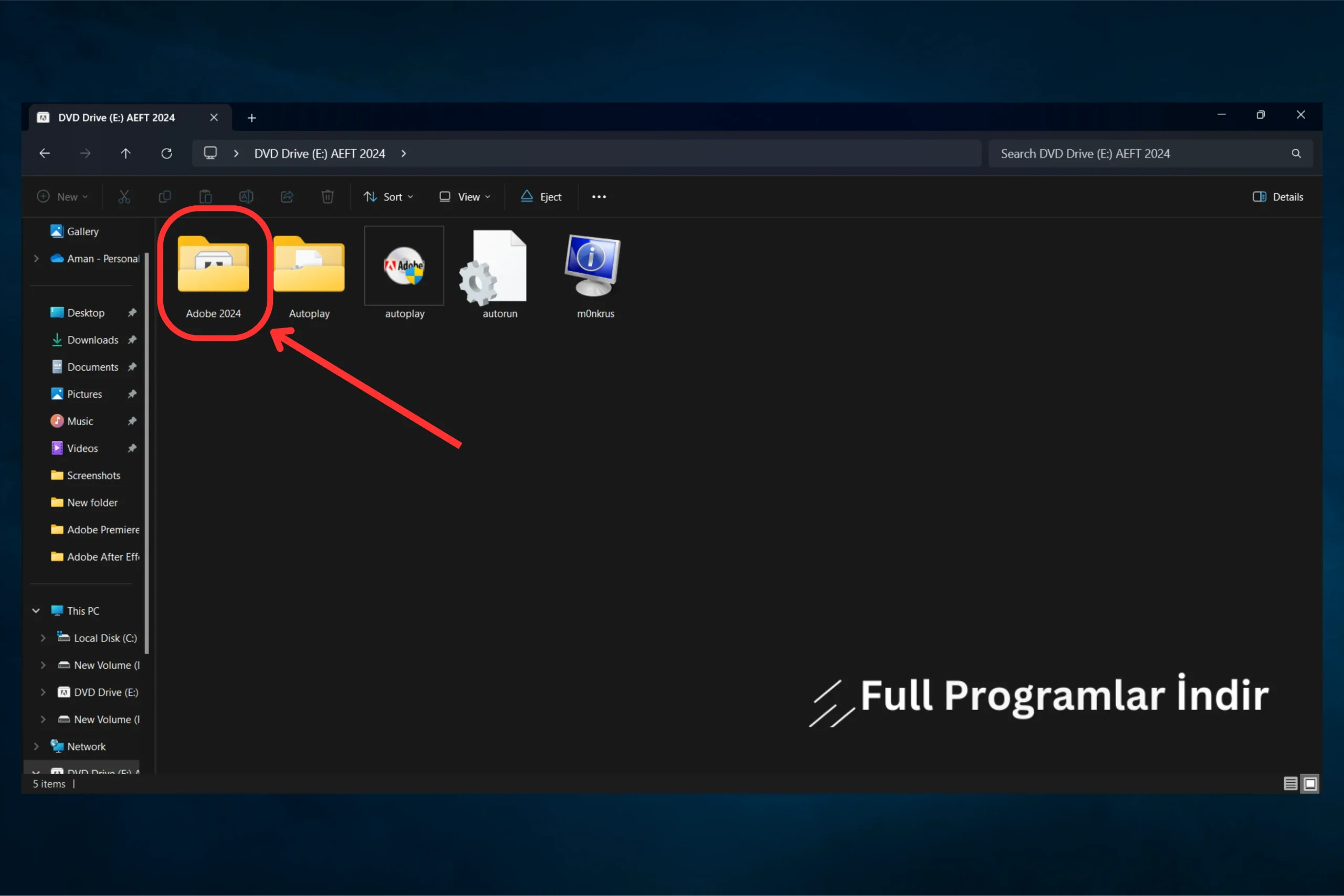Image resolution: width=1344 pixels, height=896 pixels.
Task: Expand Local Disk (C:) node
Action: pyautogui.click(x=44, y=638)
